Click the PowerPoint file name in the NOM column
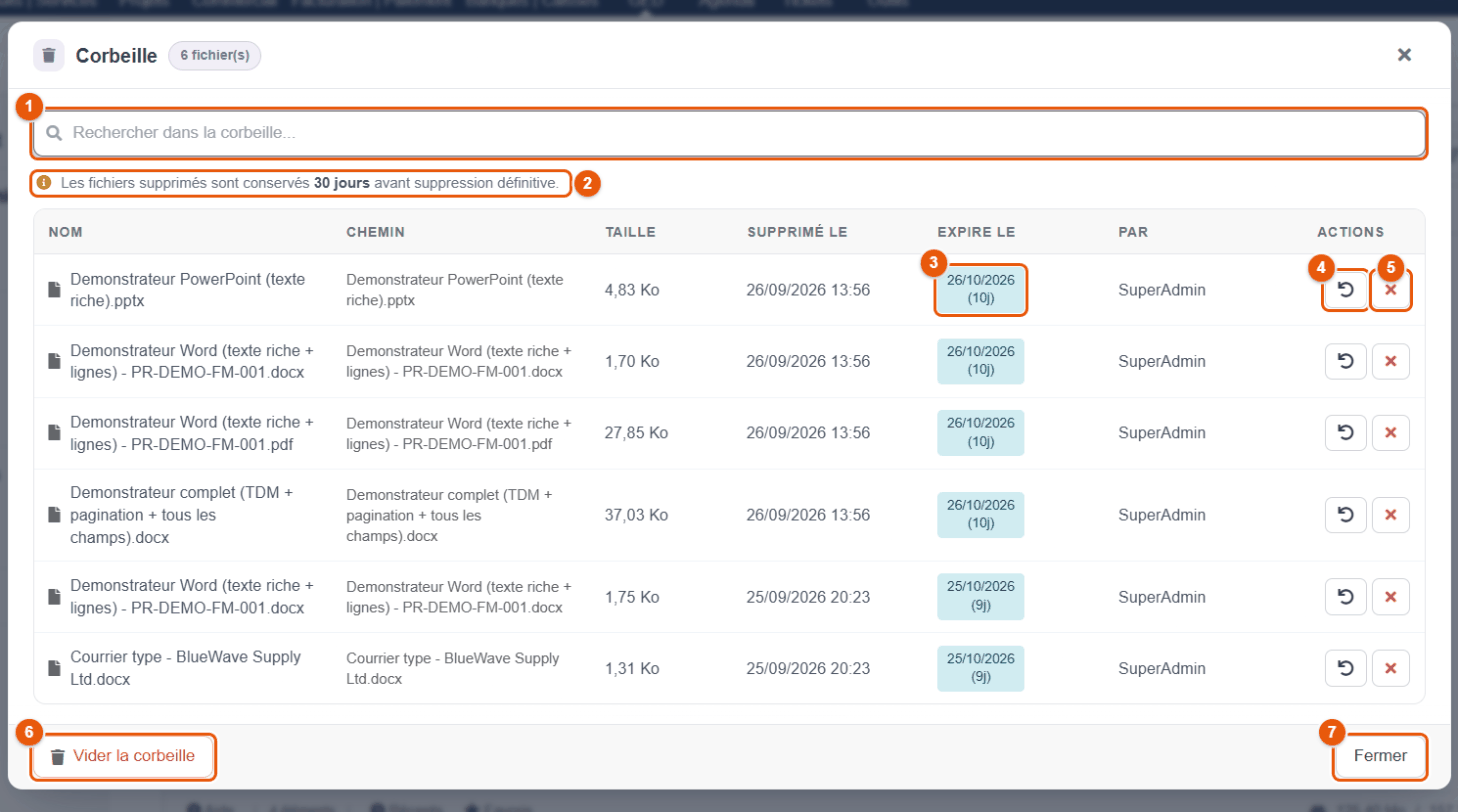This screenshot has width=1458, height=812. point(188,290)
